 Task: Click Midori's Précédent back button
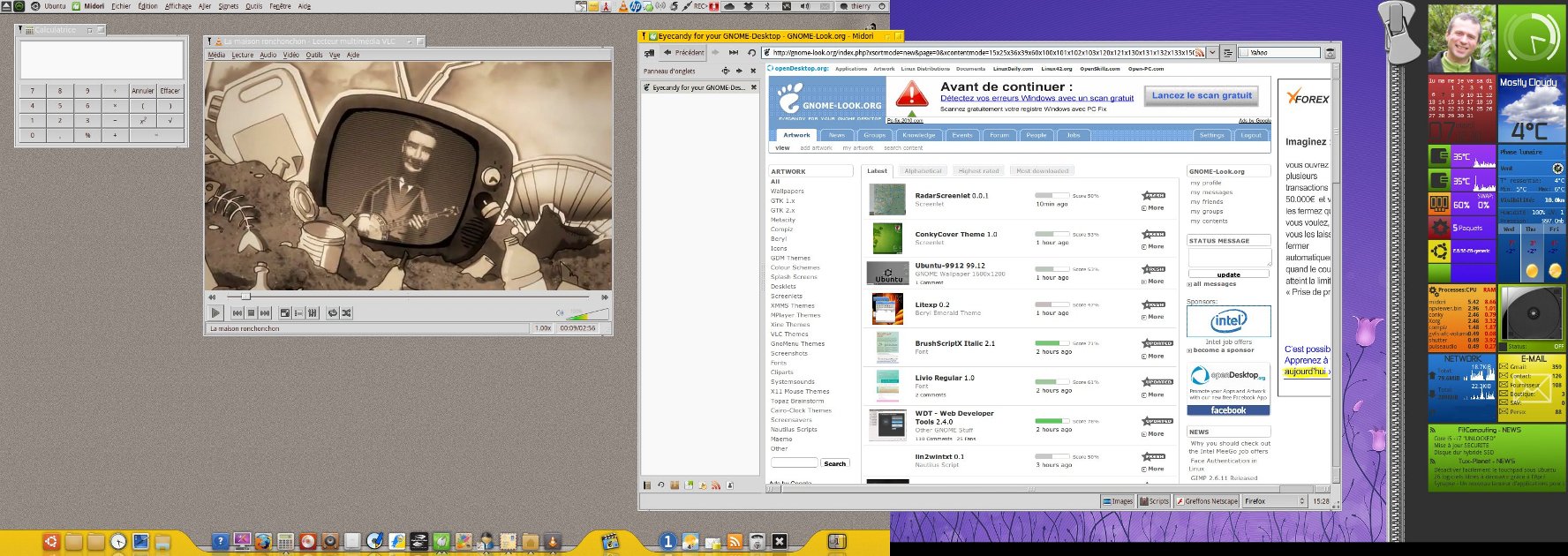683,53
